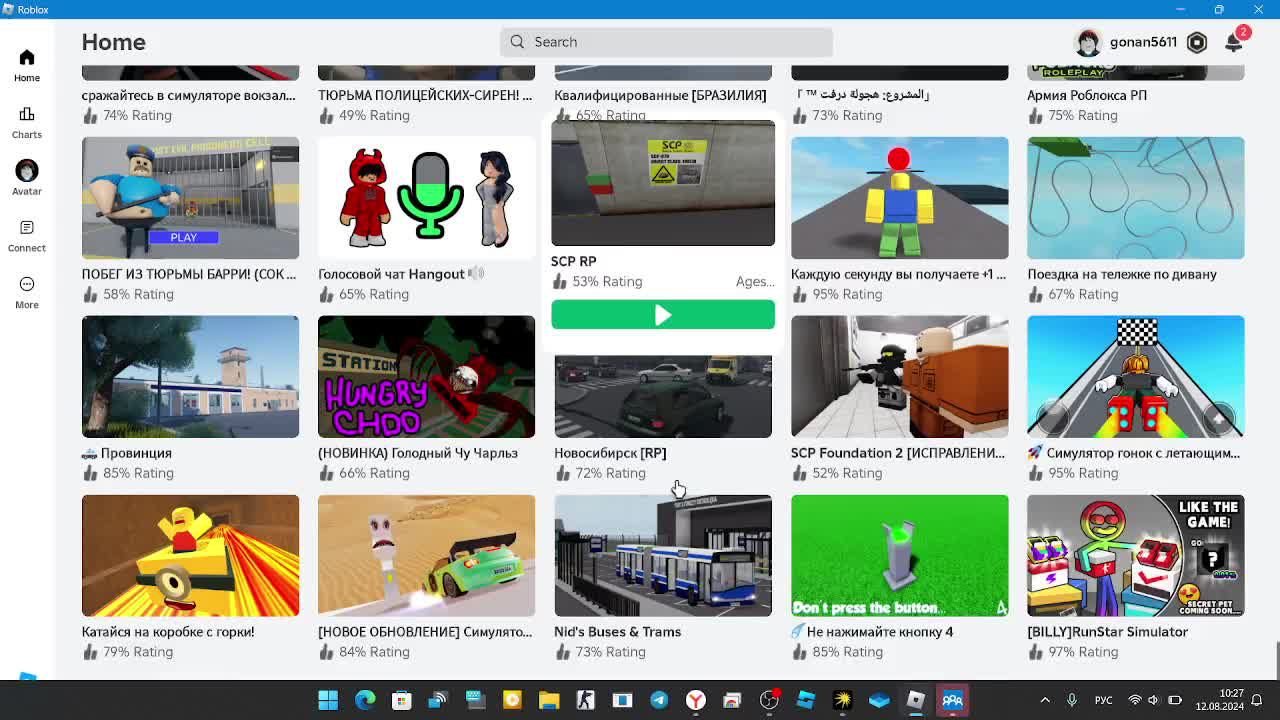1280x720 pixels.
Task: Open the 'Nid's Buses & Trams' title
Action: click(617, 632)
